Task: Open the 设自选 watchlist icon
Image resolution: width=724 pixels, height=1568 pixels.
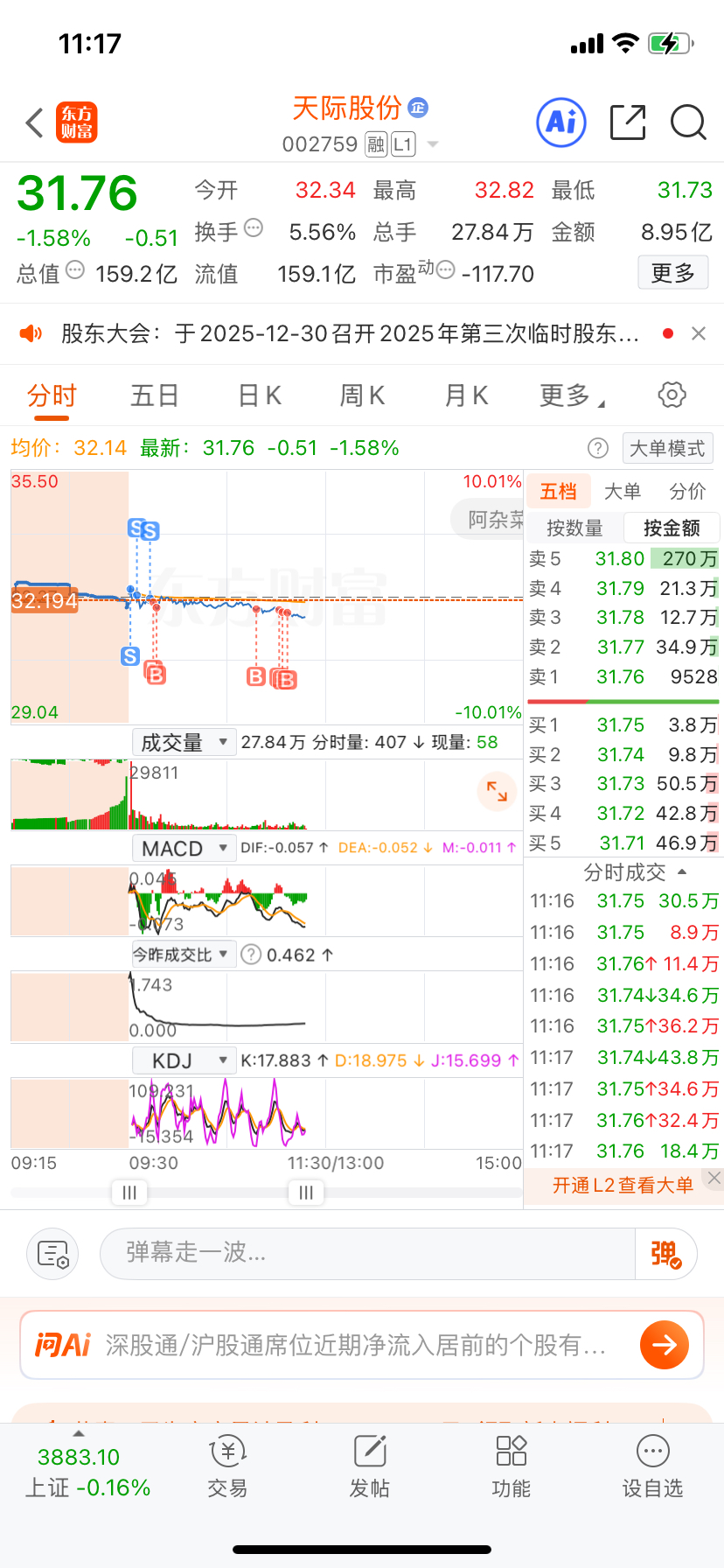Action: coord(652,1466)
